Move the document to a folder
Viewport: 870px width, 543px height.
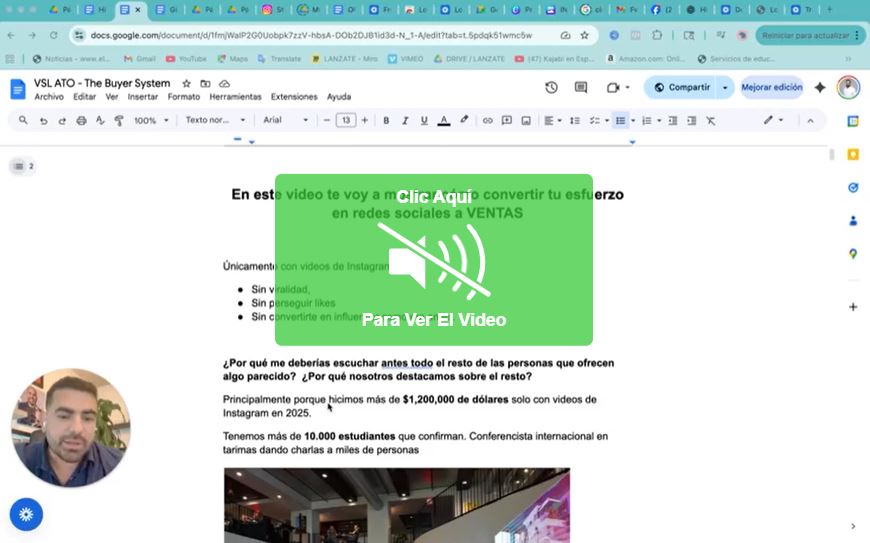point(205,83)
